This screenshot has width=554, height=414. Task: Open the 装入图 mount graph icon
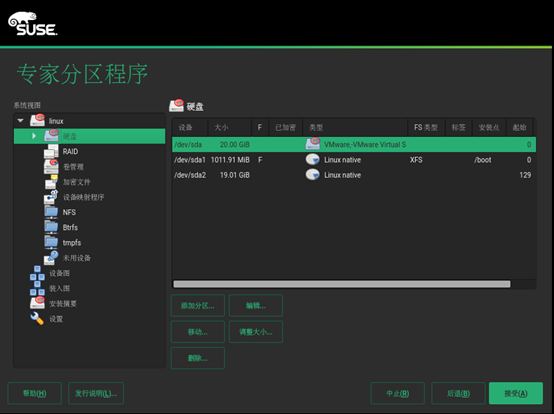point(37,288)
